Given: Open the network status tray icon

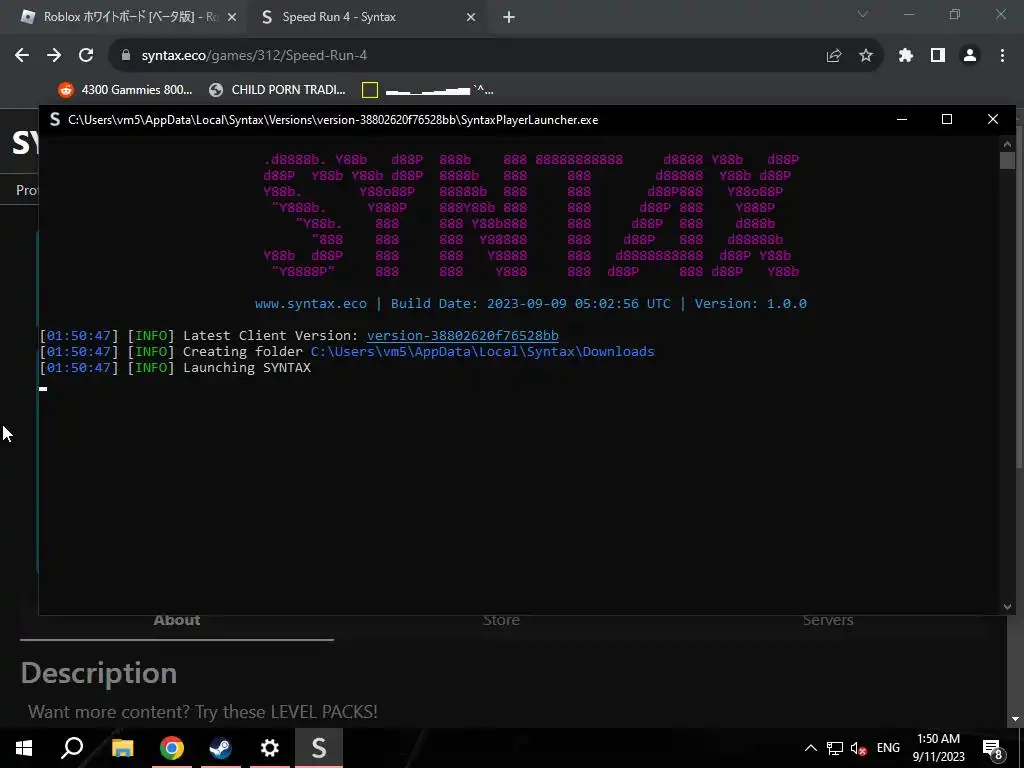Looking at the screenshot, I should click(835, 748).
